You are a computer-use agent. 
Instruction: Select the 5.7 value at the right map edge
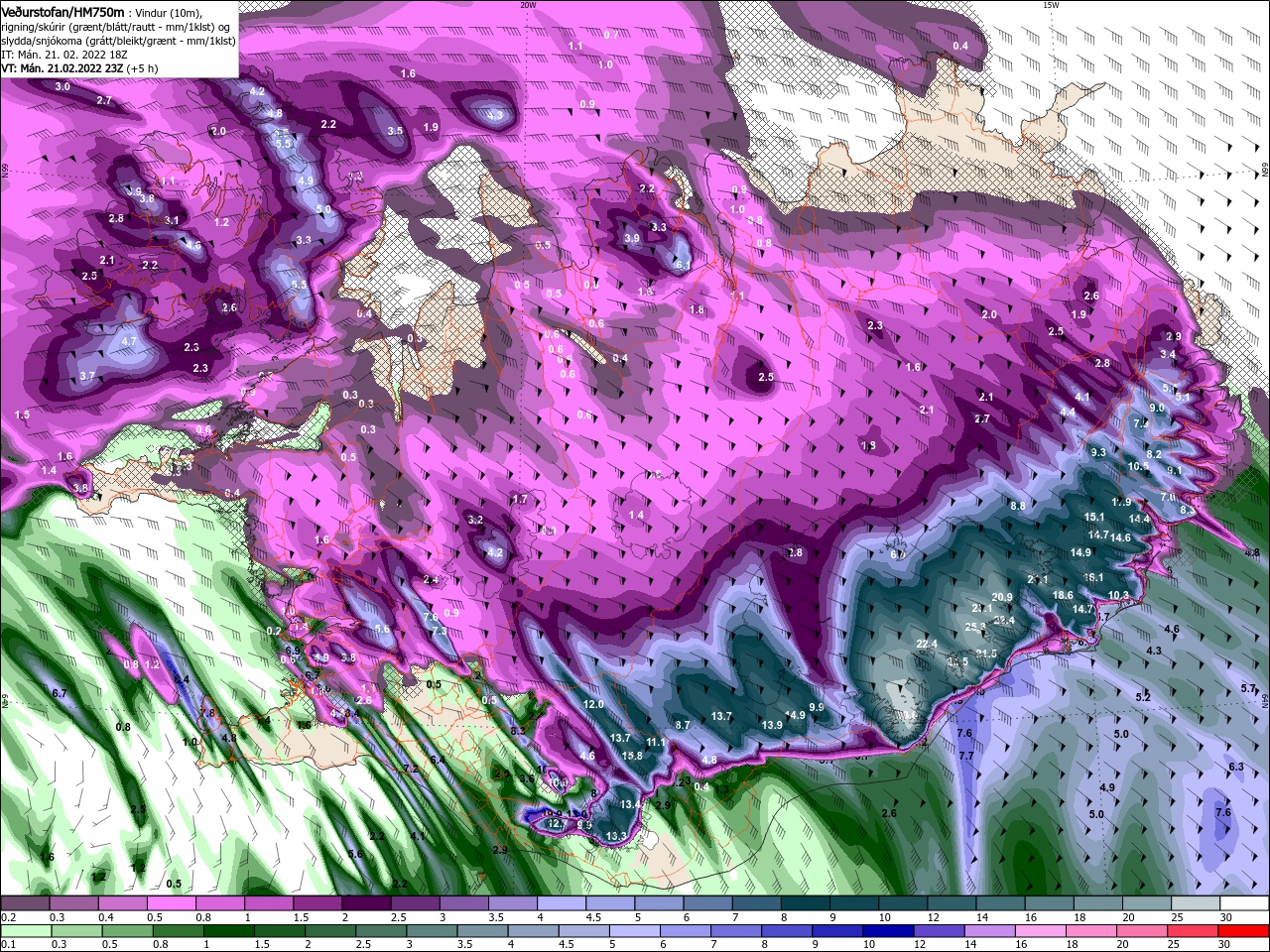1248,688
